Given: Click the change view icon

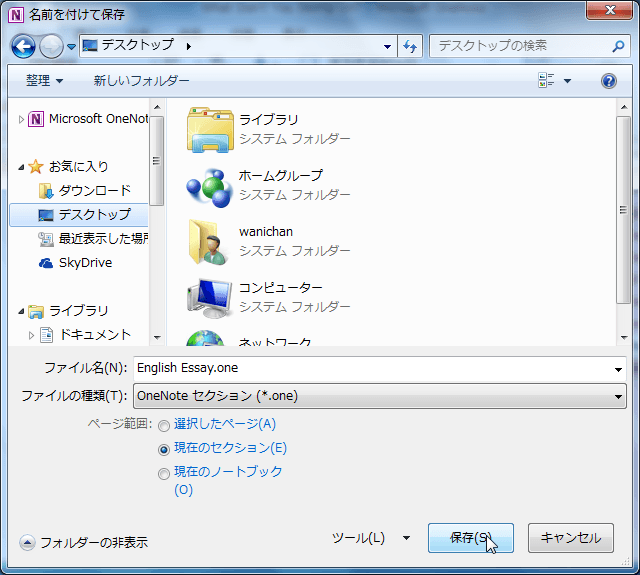Looking at the screenshot, I should click(x=546, y=80).
